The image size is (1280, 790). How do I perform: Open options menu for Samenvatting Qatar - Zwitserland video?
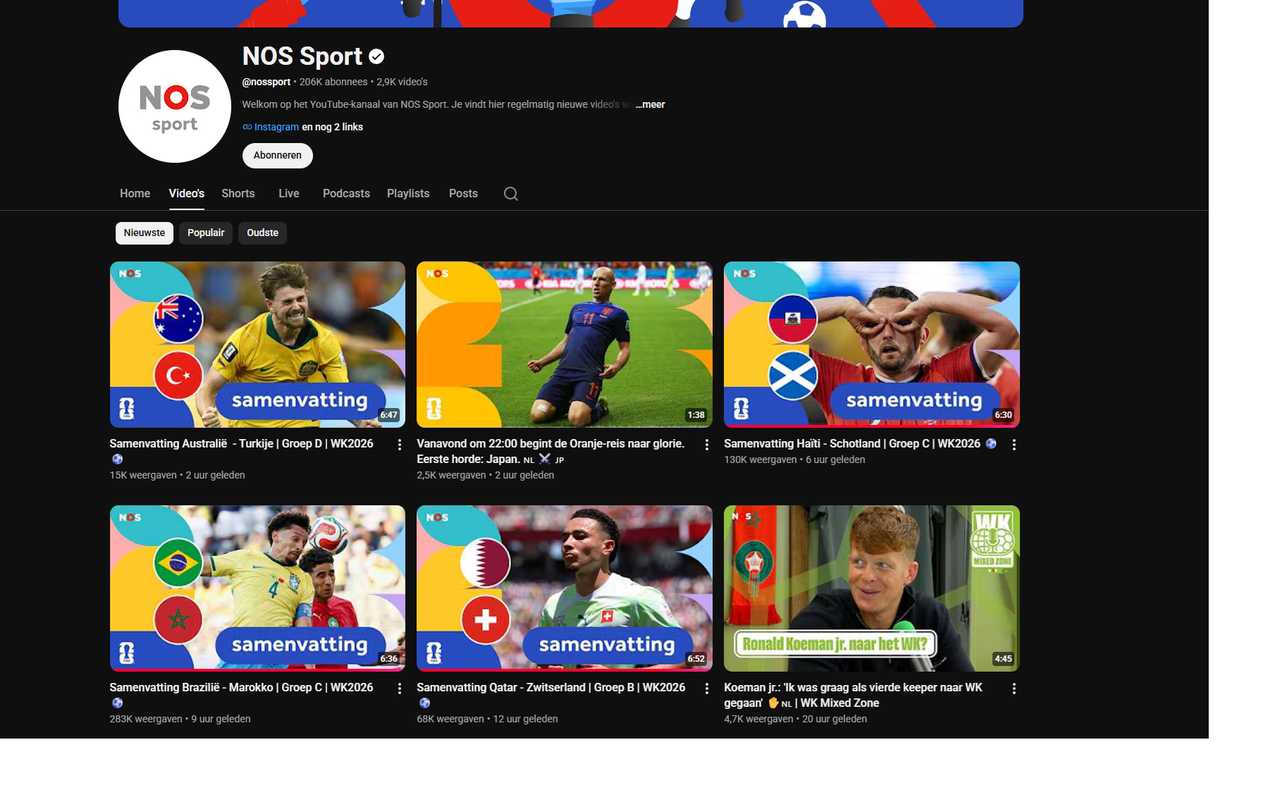pos(707,689)
